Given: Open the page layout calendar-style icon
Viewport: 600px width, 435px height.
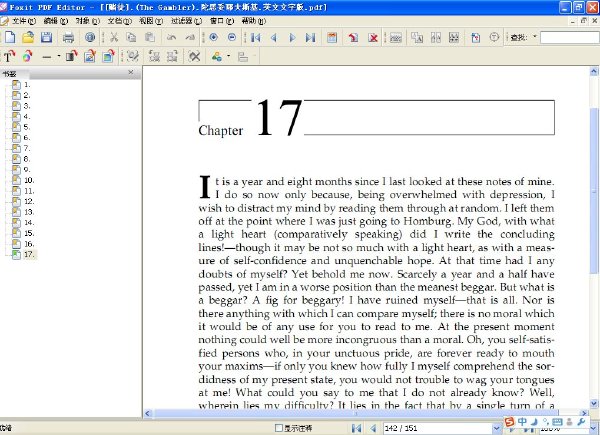Looking at the screenshot, I should 332,37.
